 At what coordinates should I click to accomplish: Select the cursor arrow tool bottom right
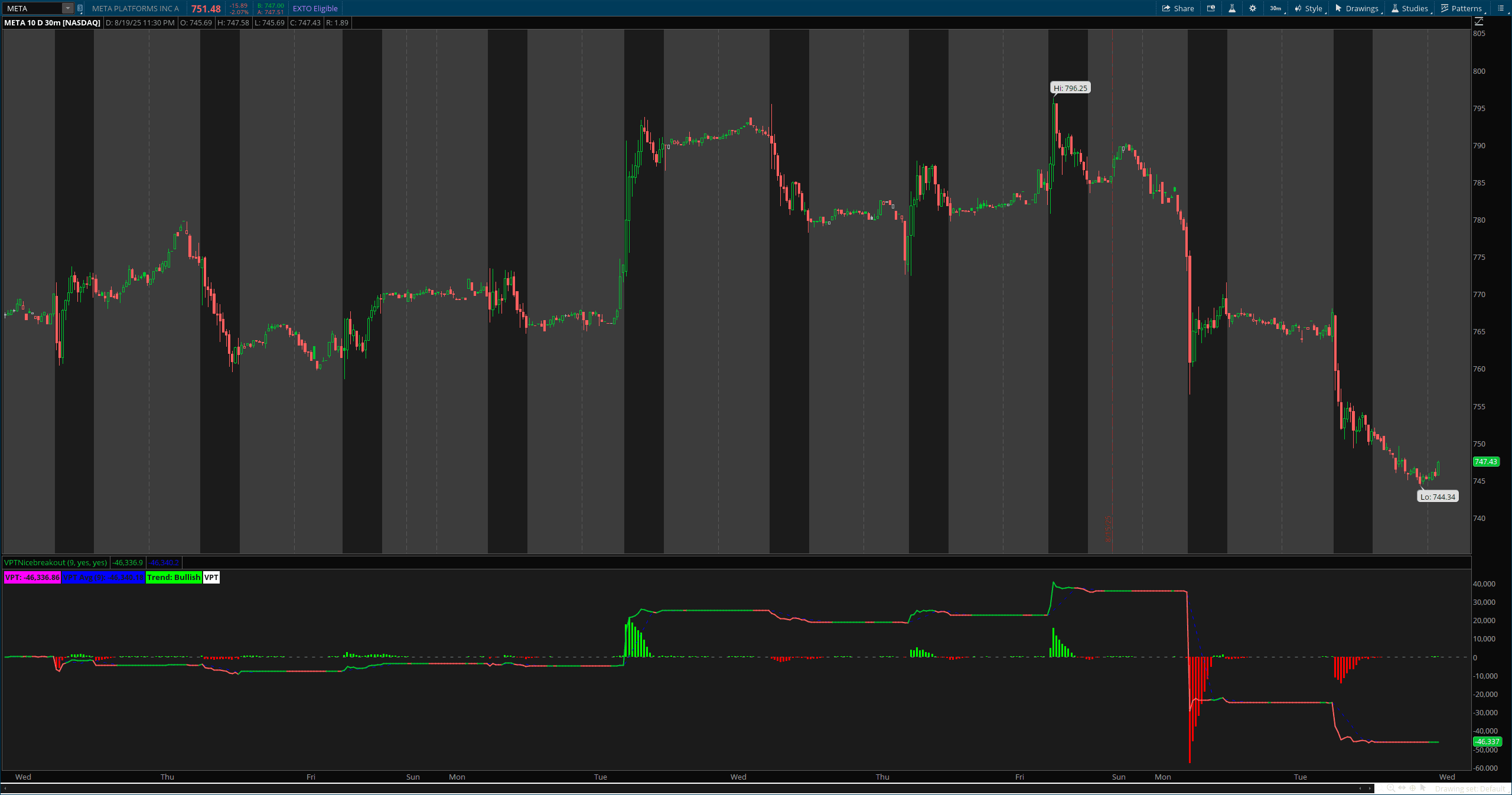(1424, 788)
